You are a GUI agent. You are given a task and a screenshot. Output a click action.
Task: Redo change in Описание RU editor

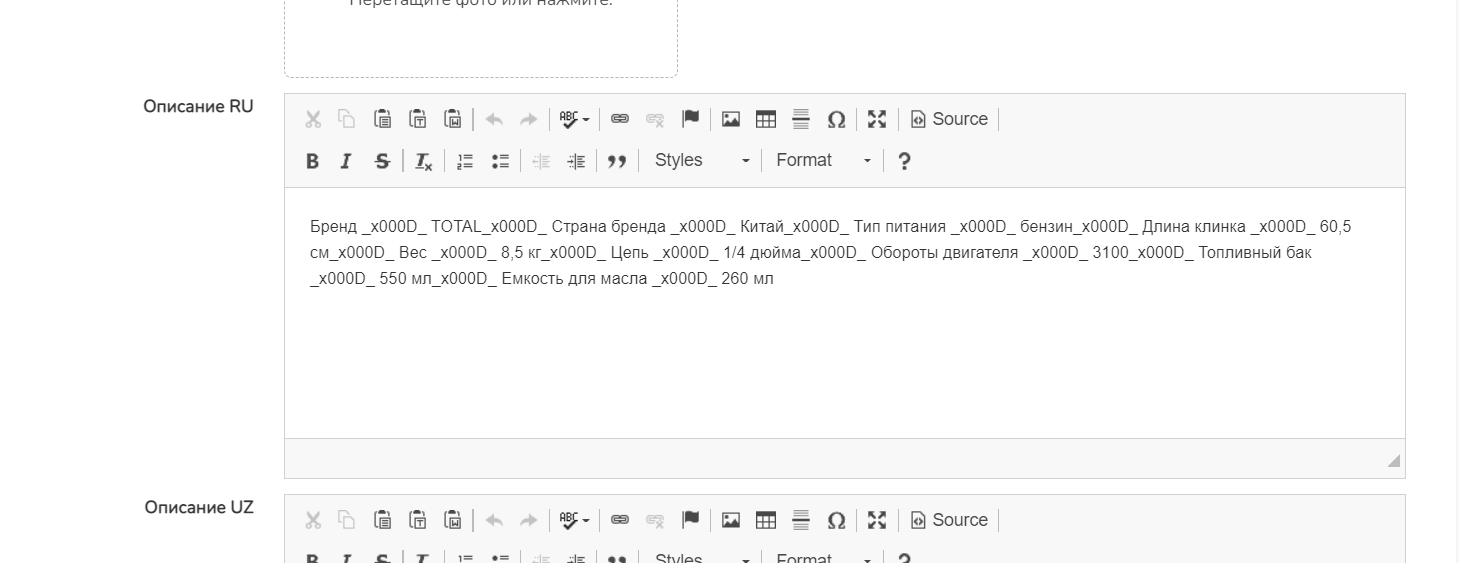(528, 120)
